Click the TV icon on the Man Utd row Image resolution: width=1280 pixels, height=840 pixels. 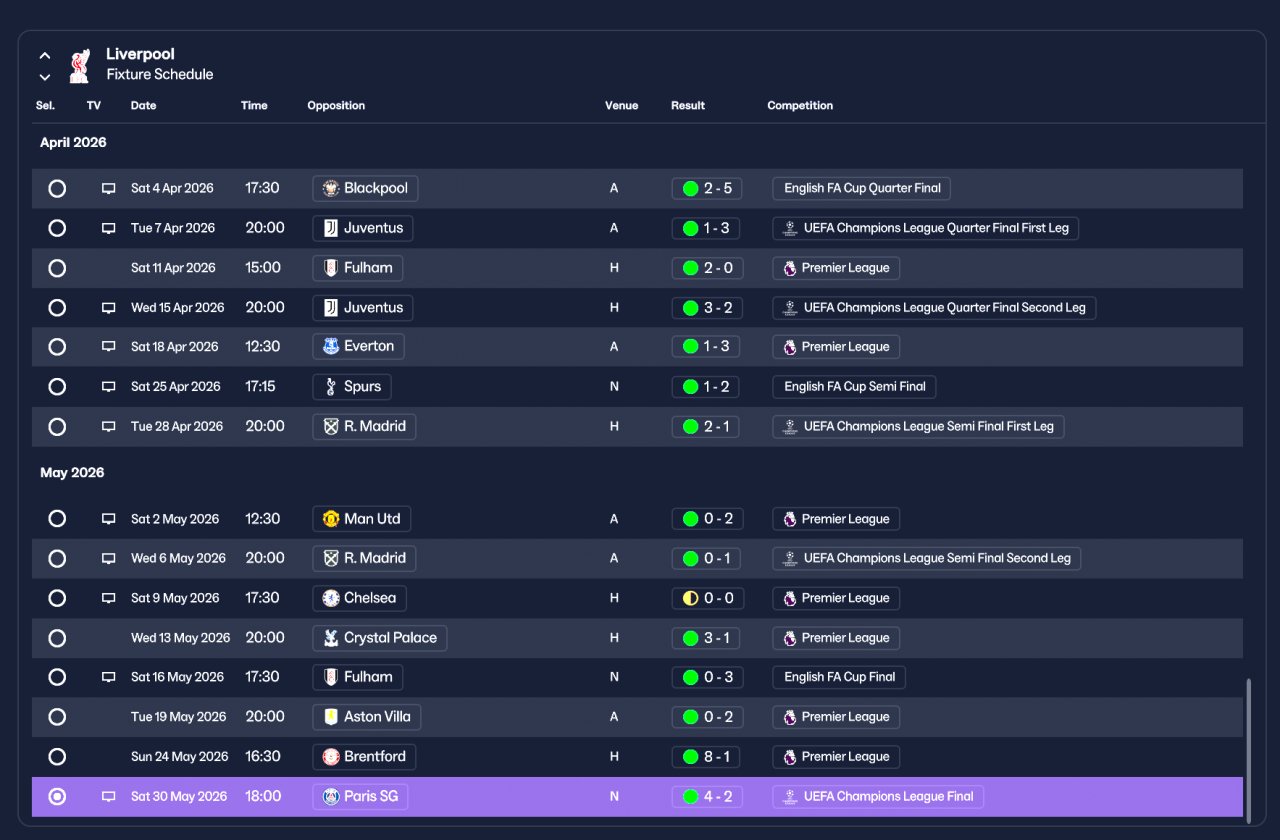(109, 519)
